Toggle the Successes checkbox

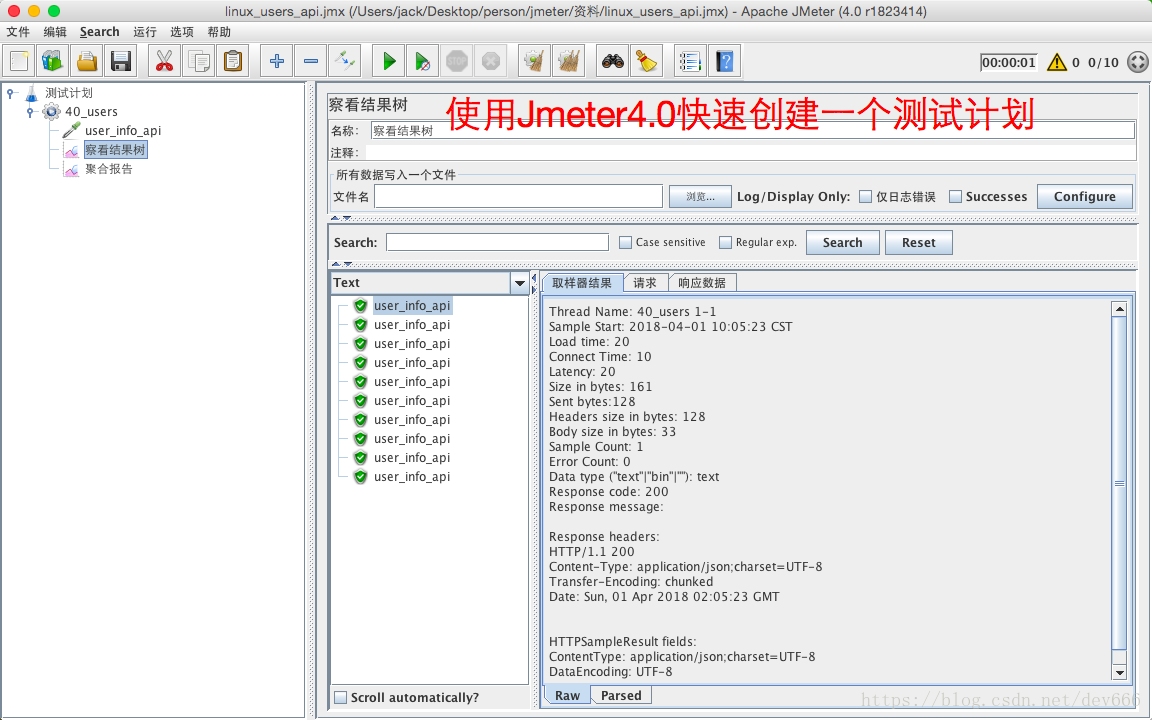955,197
